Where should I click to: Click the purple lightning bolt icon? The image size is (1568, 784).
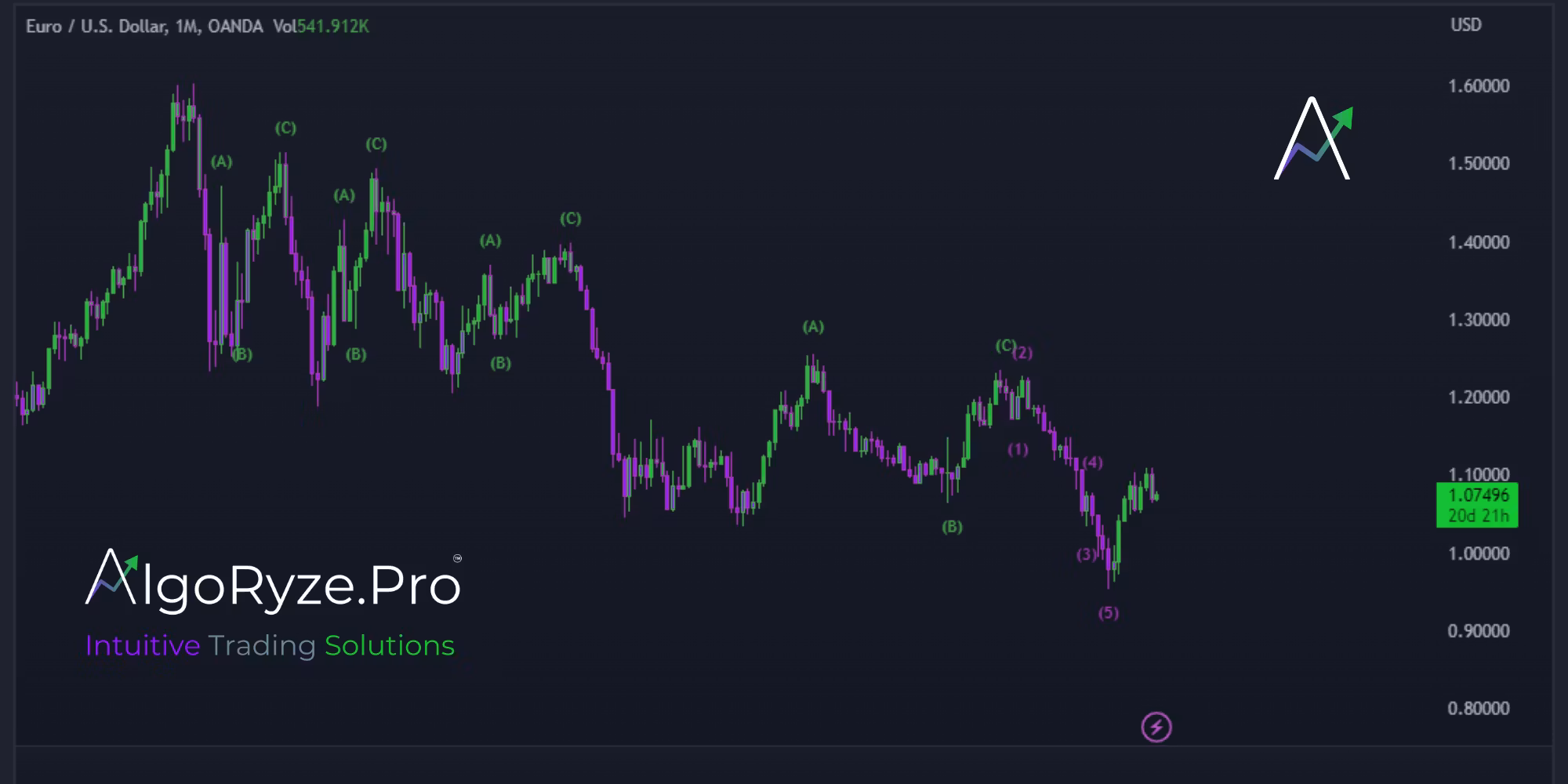[1156, 727]
